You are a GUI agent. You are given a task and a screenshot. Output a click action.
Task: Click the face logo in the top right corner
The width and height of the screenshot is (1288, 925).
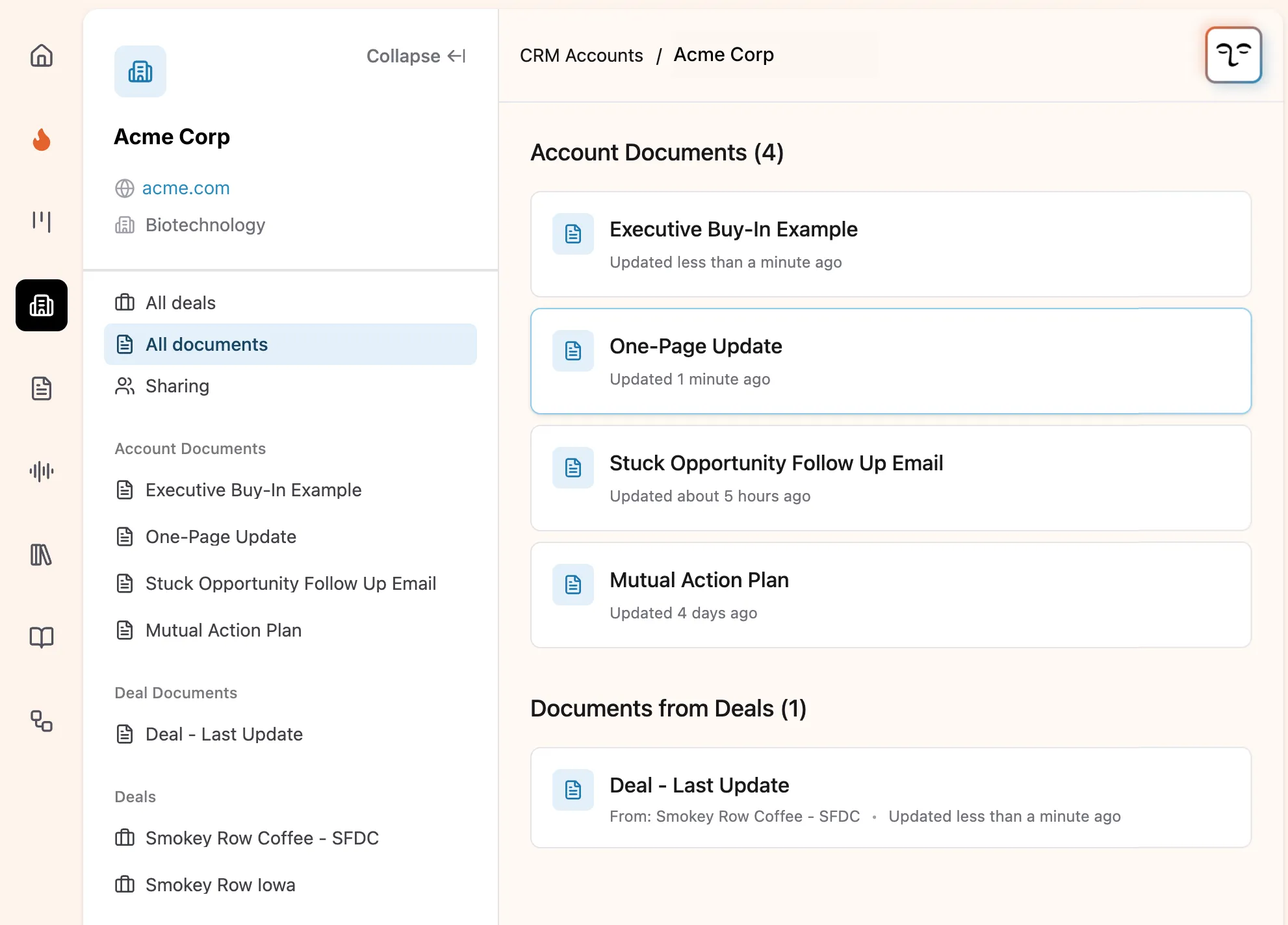coord(1233,55)
